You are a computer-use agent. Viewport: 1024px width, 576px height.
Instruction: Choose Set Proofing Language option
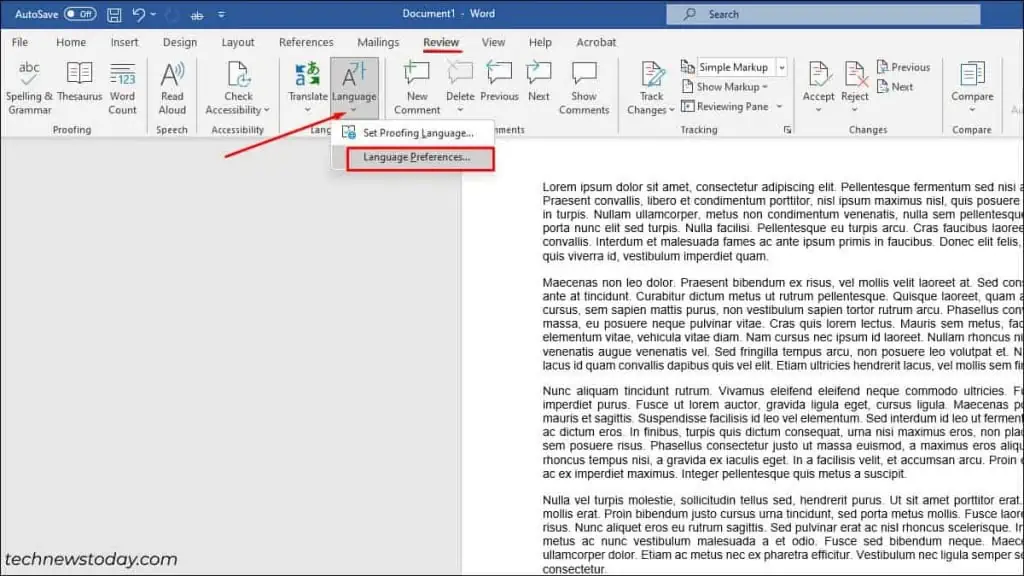417,133
